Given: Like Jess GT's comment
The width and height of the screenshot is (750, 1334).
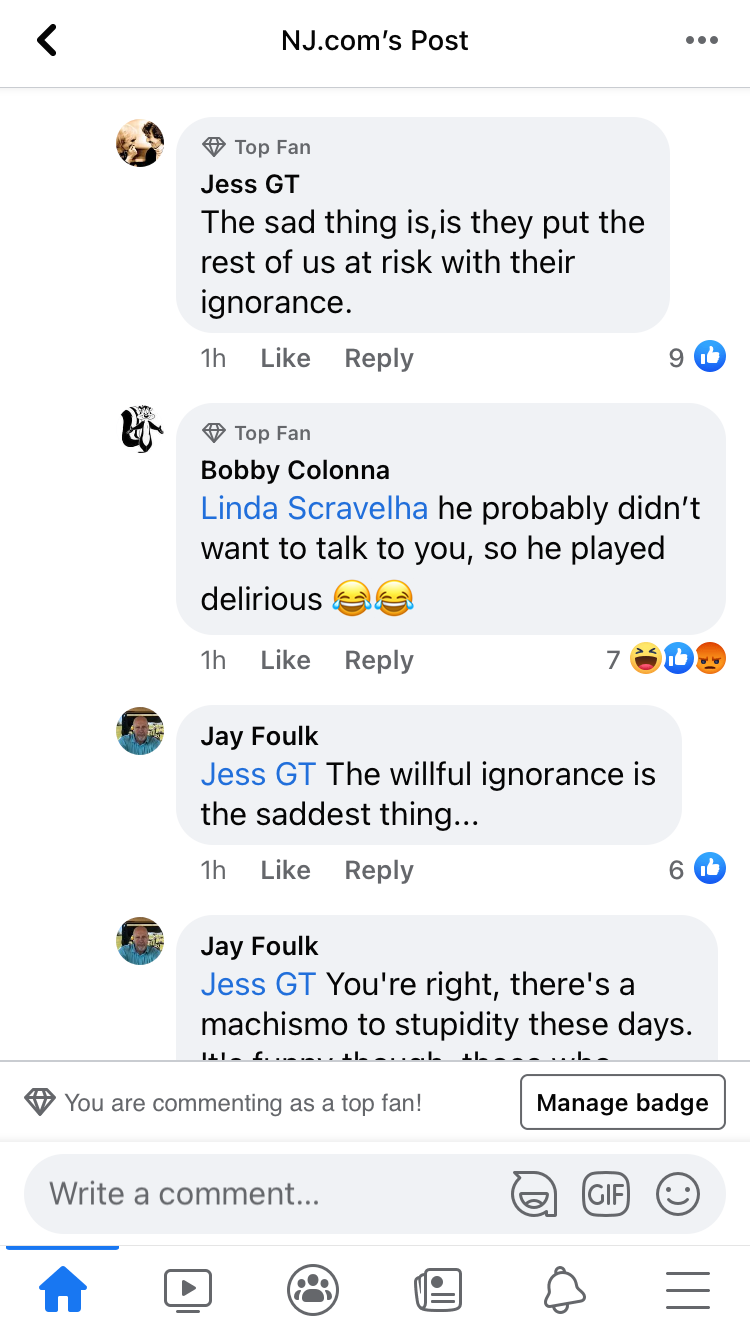Looking at the screenshot, I should pos(285,358).
